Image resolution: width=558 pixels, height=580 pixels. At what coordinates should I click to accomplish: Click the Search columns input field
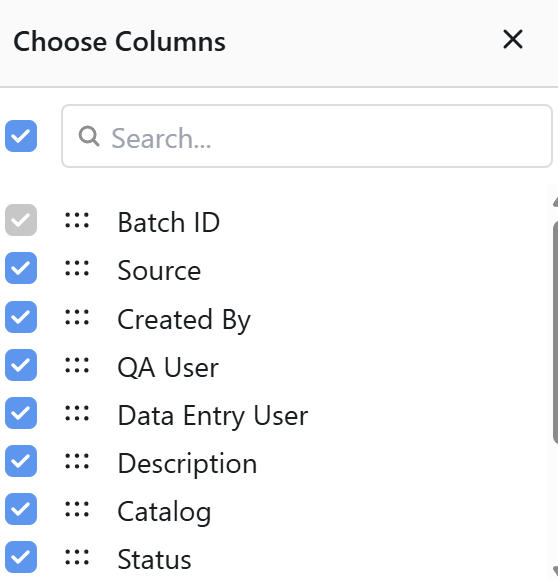click(307, 136)
